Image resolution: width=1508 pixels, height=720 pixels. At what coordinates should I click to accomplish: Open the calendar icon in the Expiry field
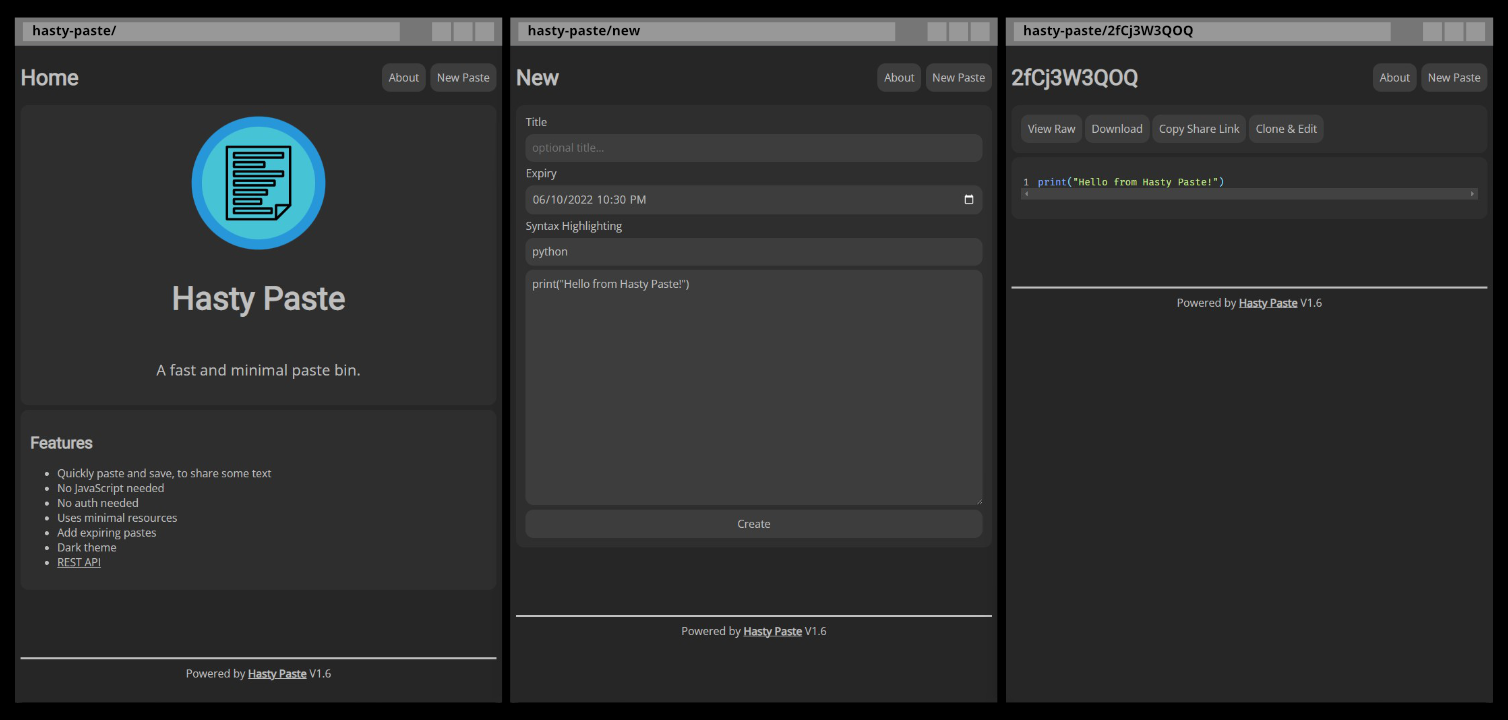(968, 199)
